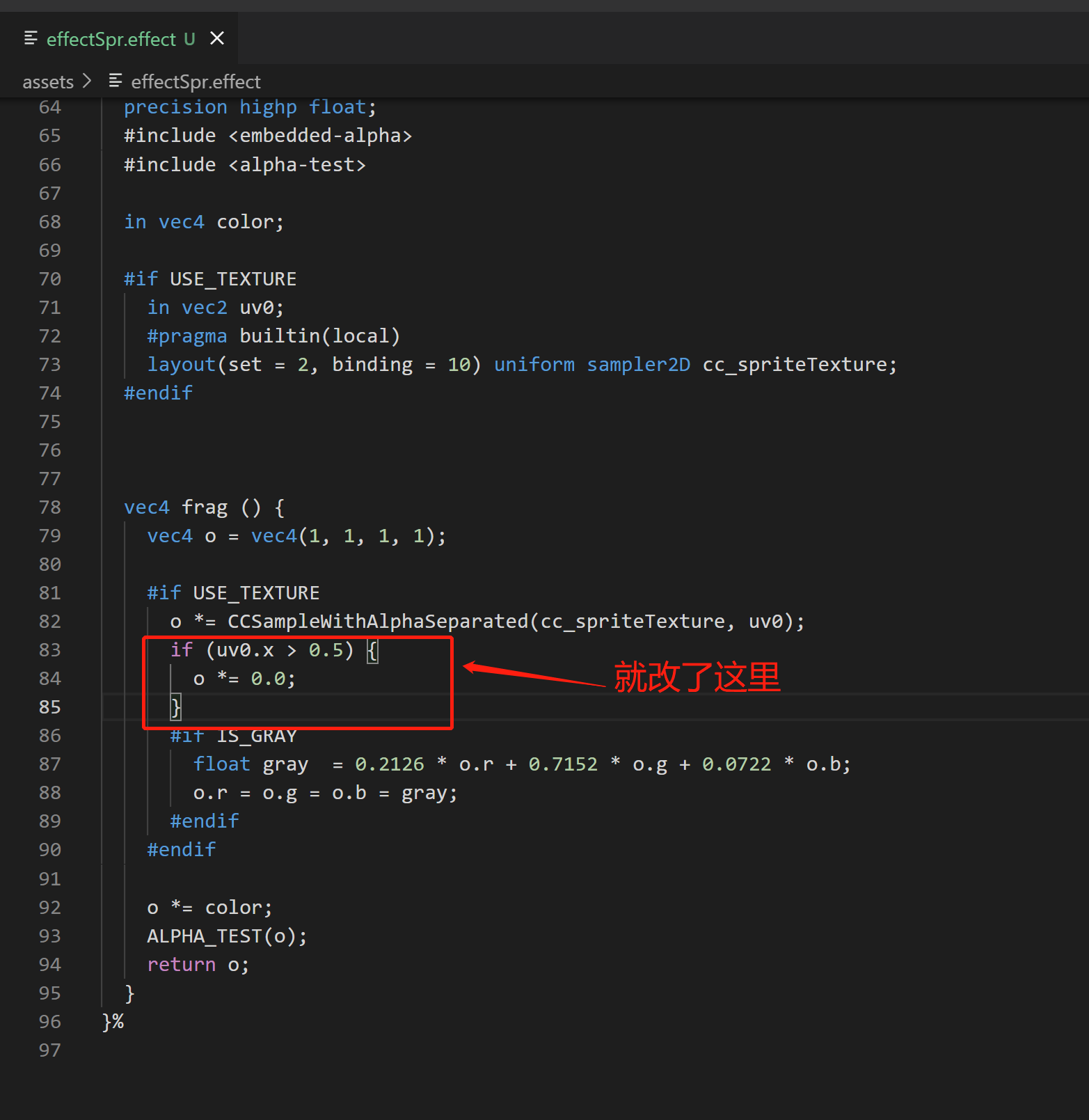The image size is (1089, 1120).
Task: Click the "return o;" statement
Action: point(198,965)
